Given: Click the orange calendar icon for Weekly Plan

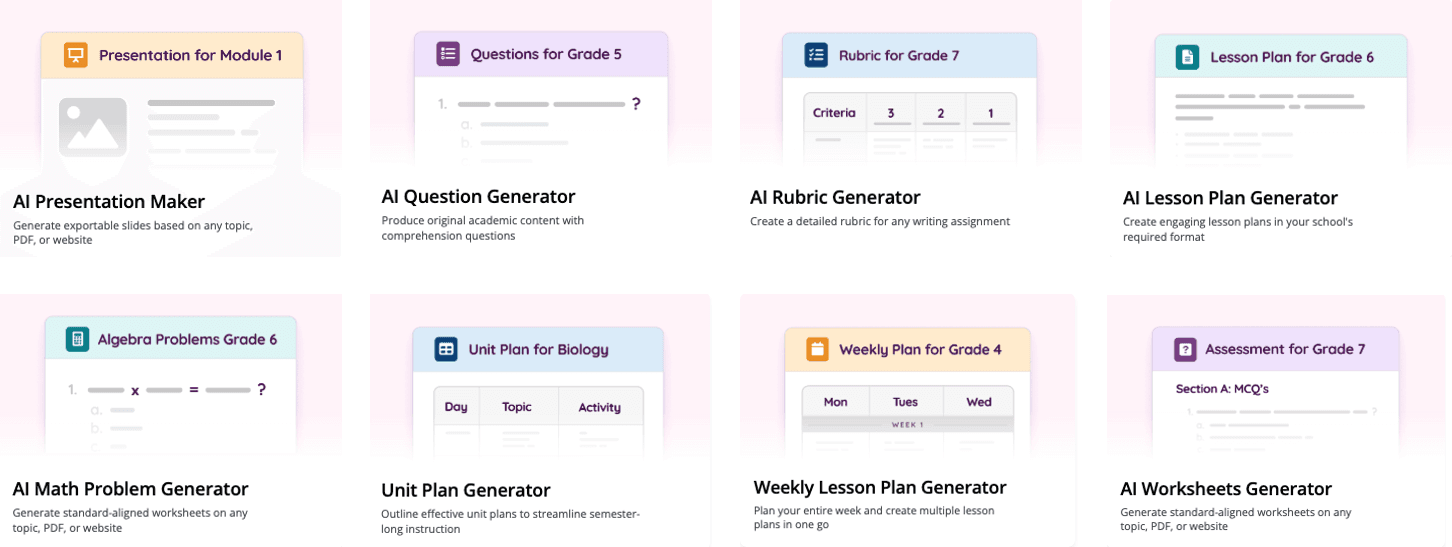Looking at the screenshot, I should pos(817,349).
